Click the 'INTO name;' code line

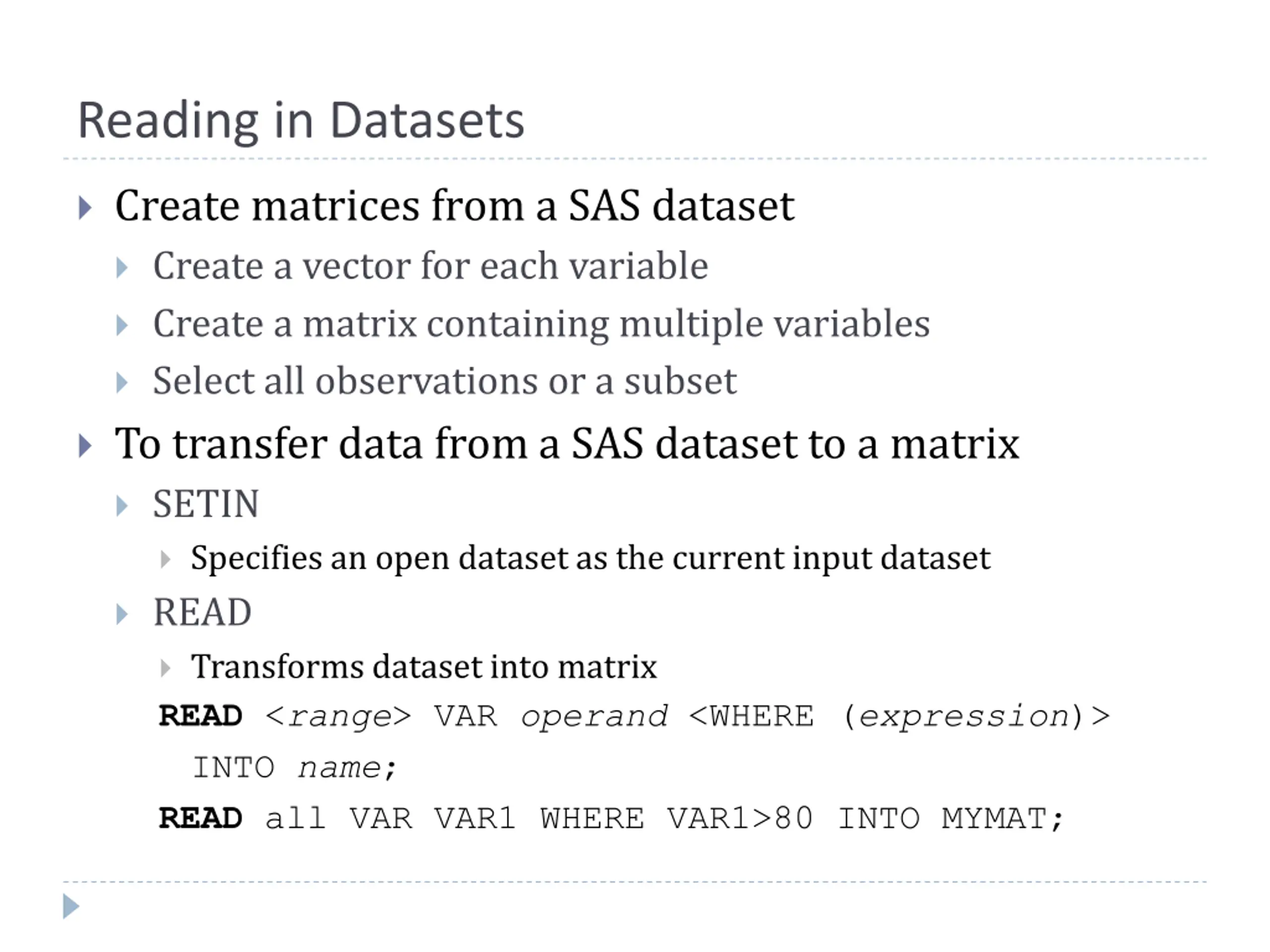click(295, 769)
